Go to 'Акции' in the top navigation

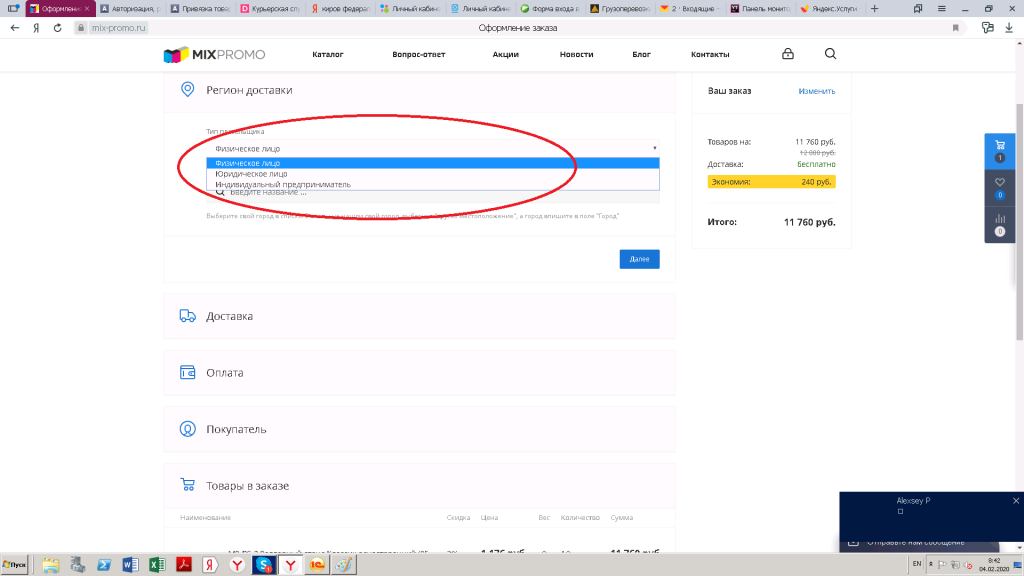[x=505, y=54]
